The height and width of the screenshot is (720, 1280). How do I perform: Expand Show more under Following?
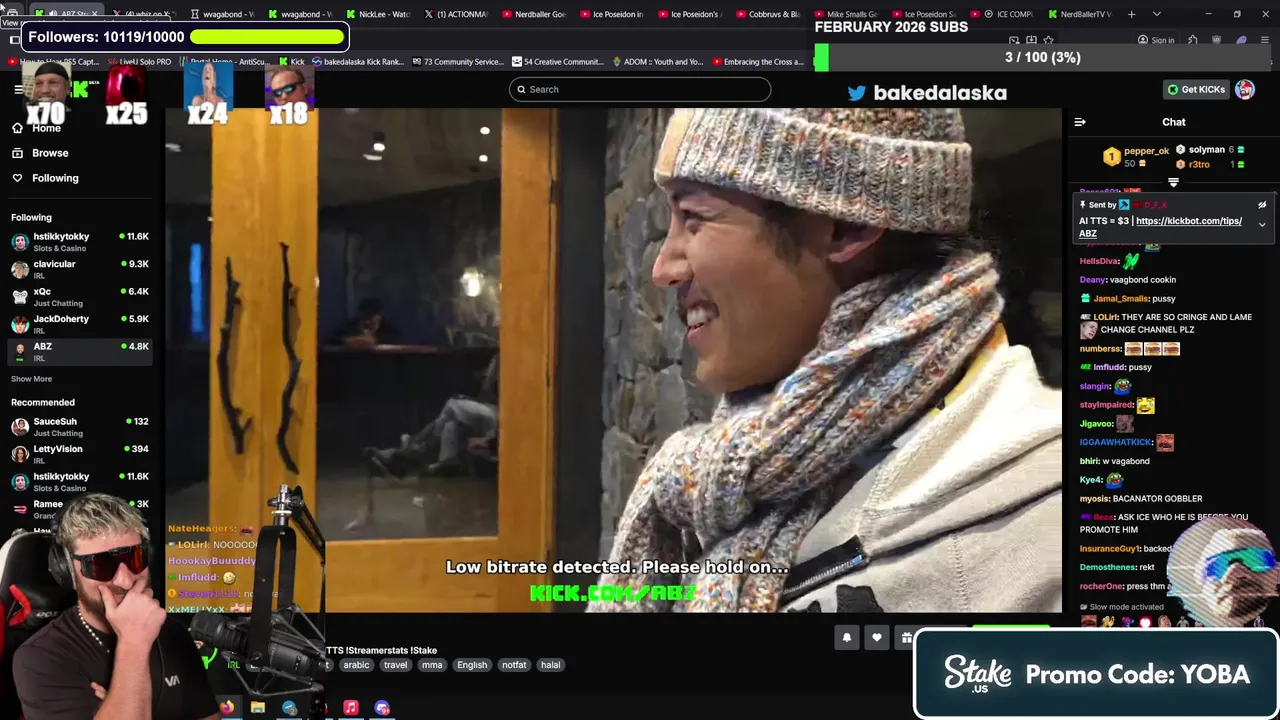pos(31,379)
